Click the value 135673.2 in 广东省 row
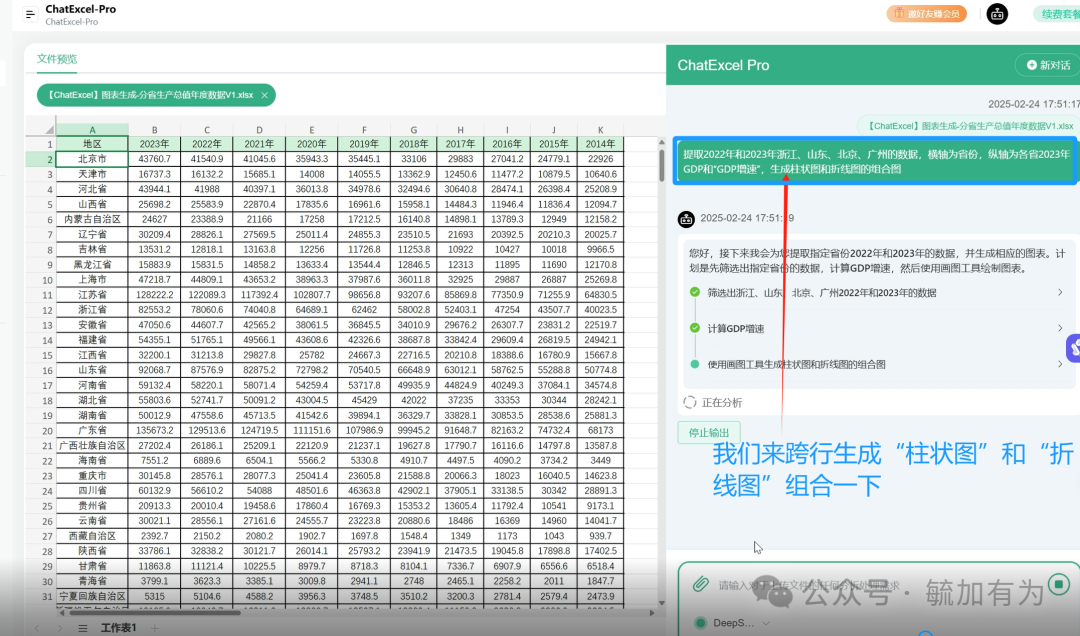 click(x=154, y=430)
